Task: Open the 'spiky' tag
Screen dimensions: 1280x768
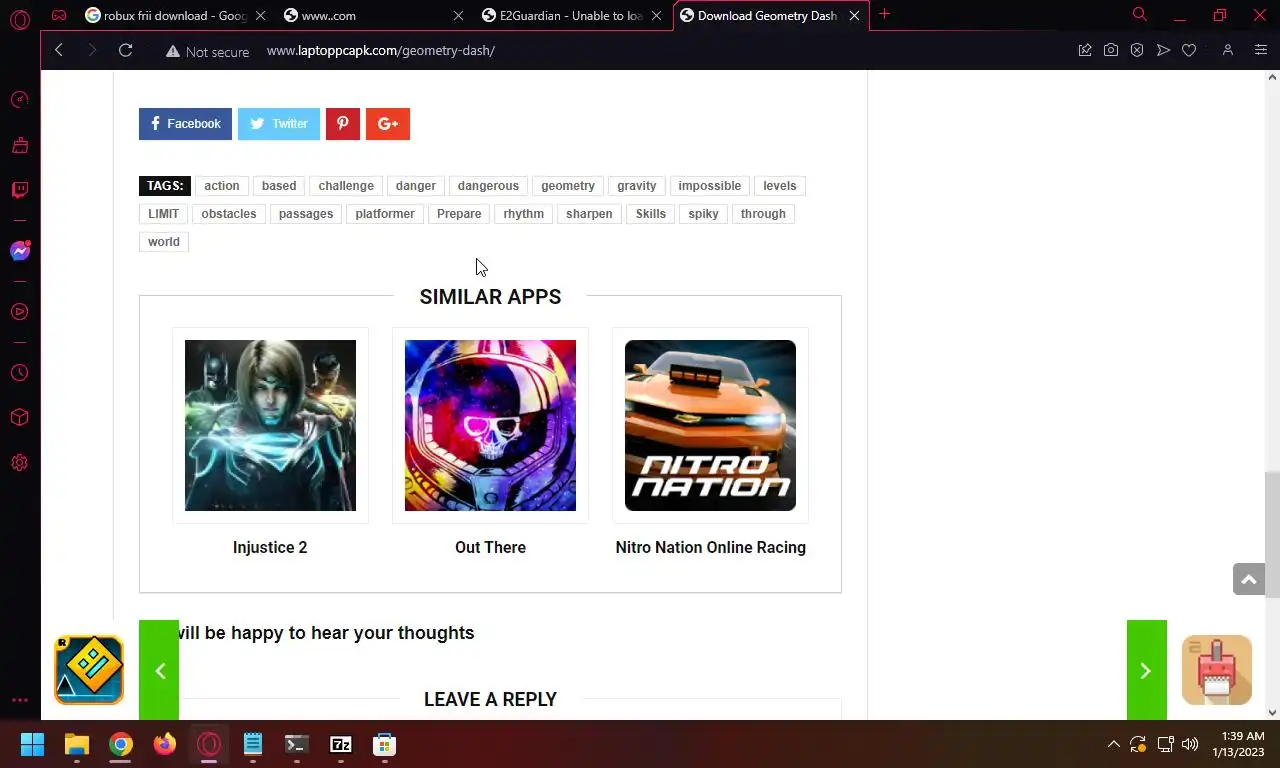Action: pyautogui.click(x=703, y=214)
